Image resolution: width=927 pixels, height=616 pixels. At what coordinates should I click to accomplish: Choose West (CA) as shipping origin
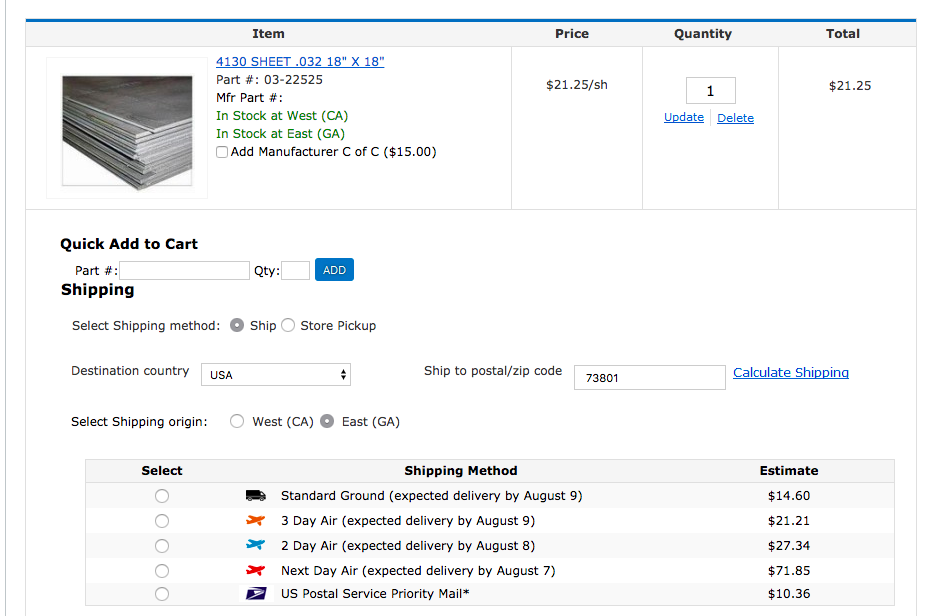click(237, 422)
